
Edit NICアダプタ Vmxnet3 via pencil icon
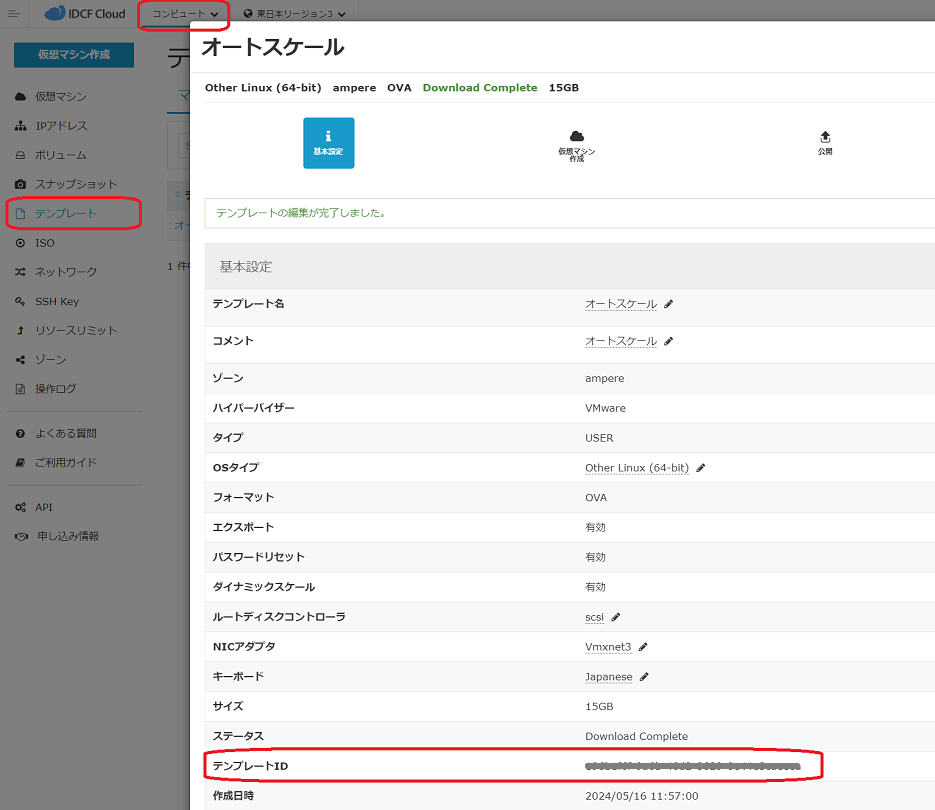(643, 647)
